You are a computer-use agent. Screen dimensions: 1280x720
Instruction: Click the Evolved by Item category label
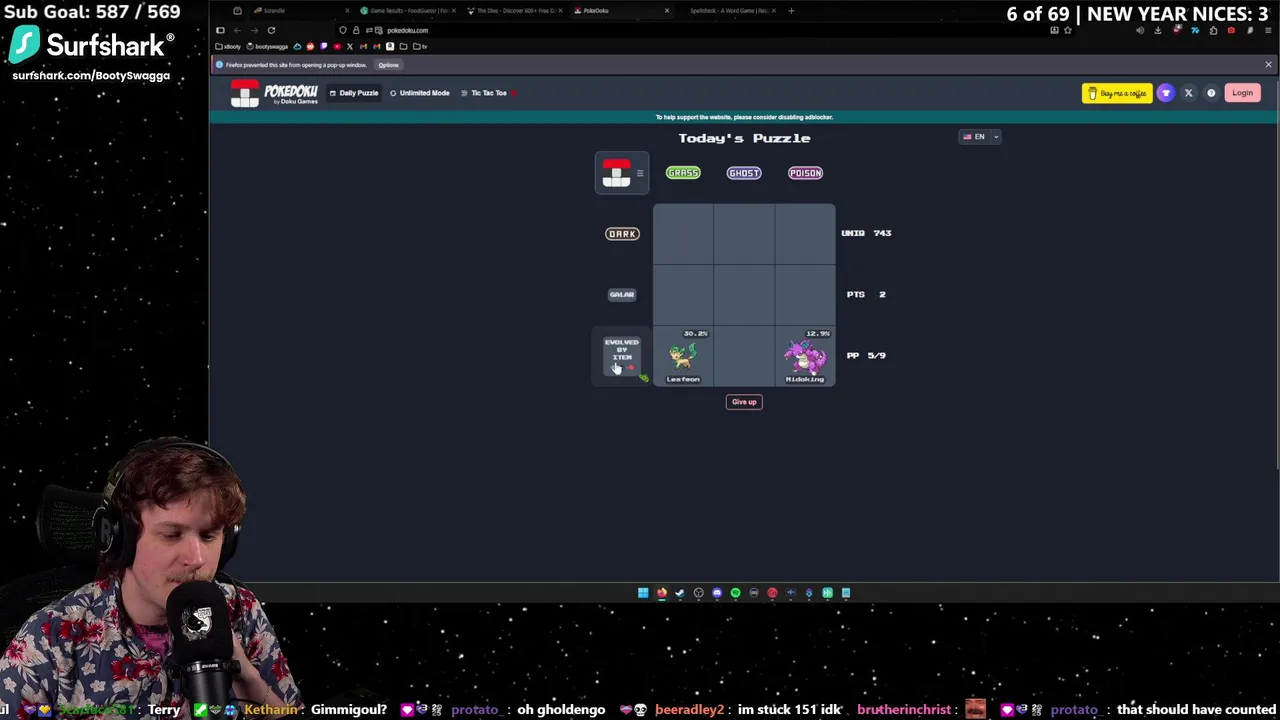[x=622, y=355]
